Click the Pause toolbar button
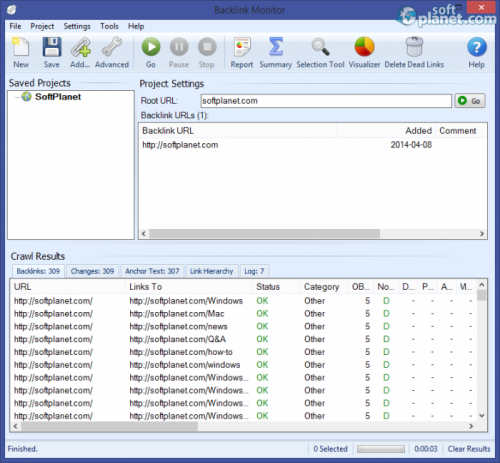Viewport: 500px width, 463px height. click(179, 52)
